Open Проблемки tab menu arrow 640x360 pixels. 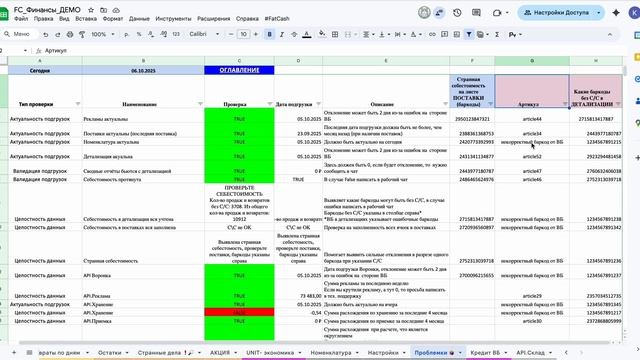[460, 353]
